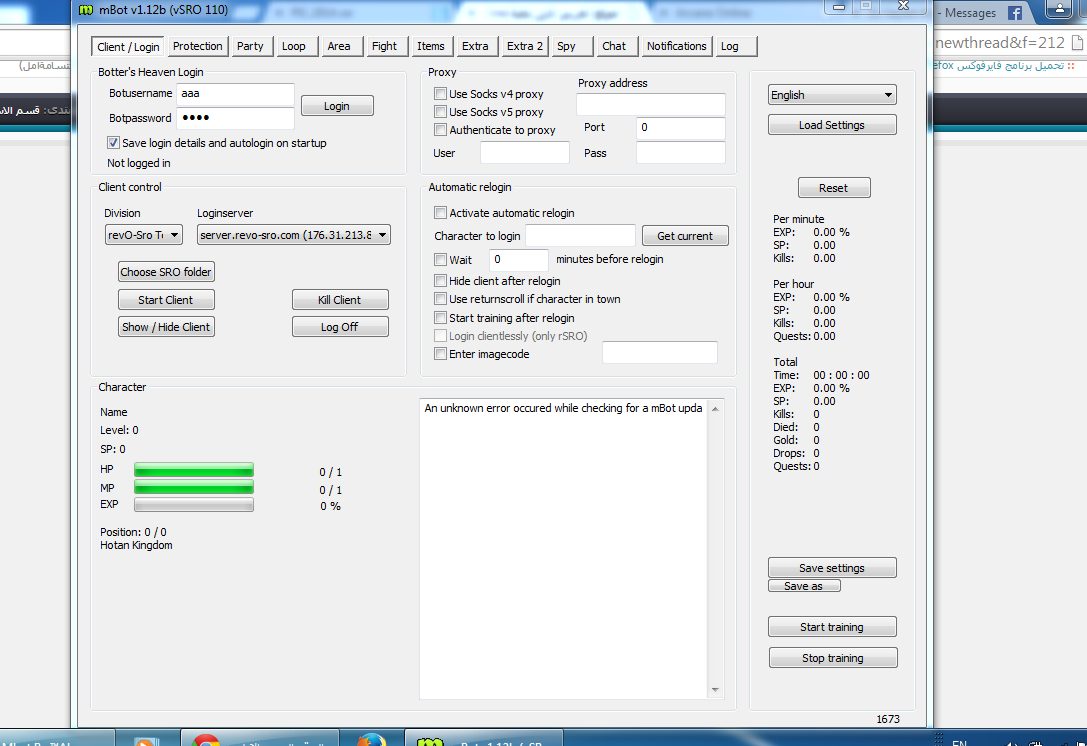1087x746 pixels.
Task: Switch to the Notifications tab
Action: pos(677,46)
